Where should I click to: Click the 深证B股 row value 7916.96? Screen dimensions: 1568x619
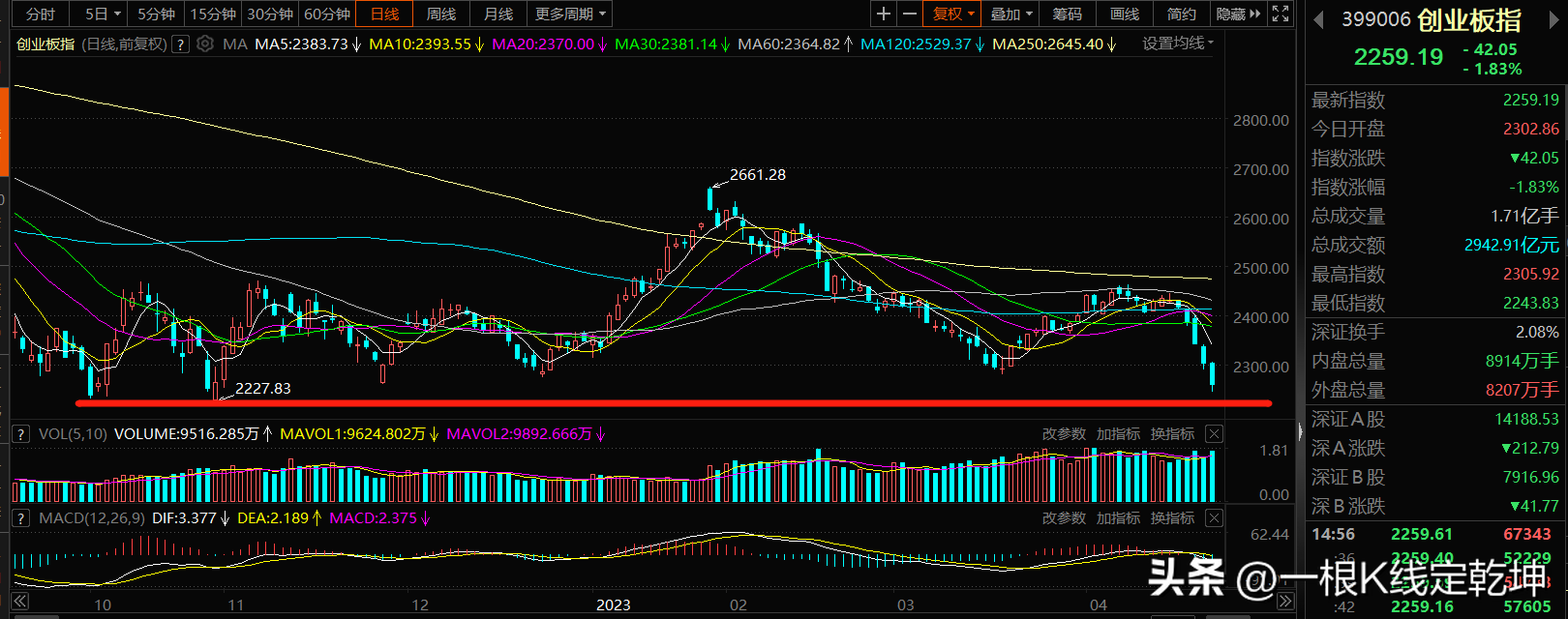[1530, 477]
